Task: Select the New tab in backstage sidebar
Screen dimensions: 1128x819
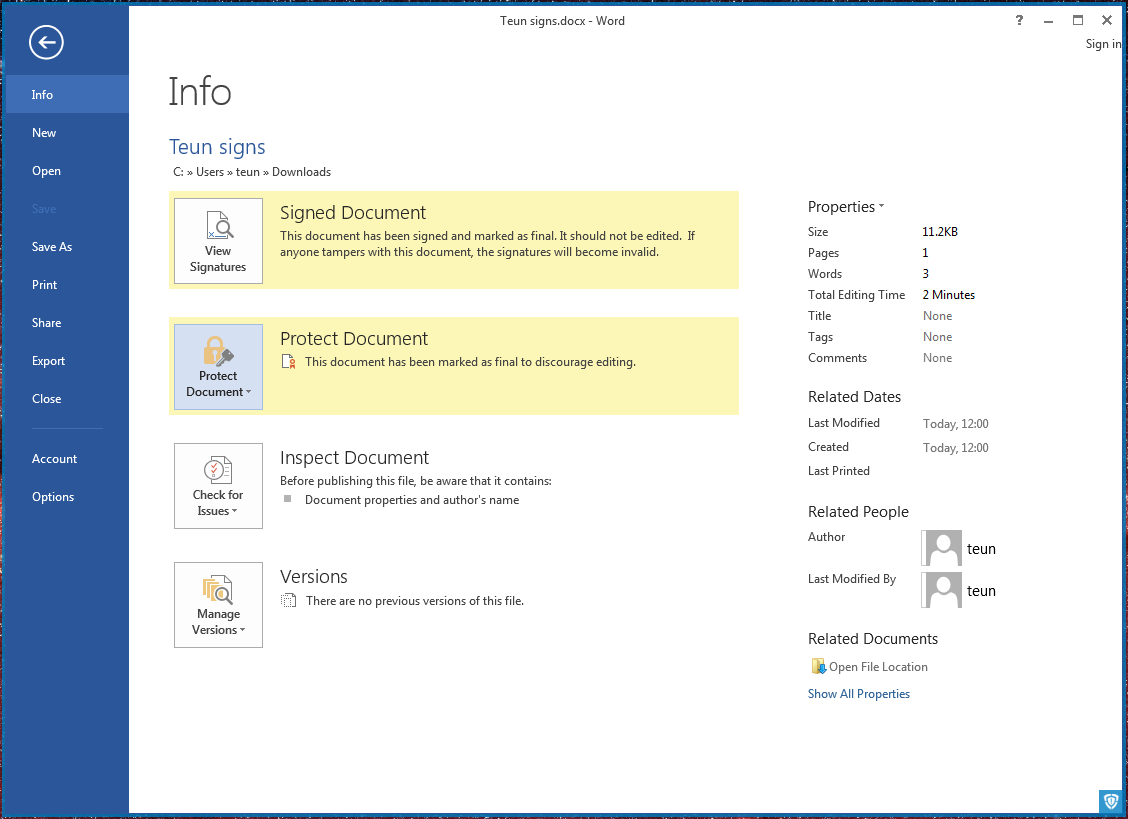Action: coord(44,133)
